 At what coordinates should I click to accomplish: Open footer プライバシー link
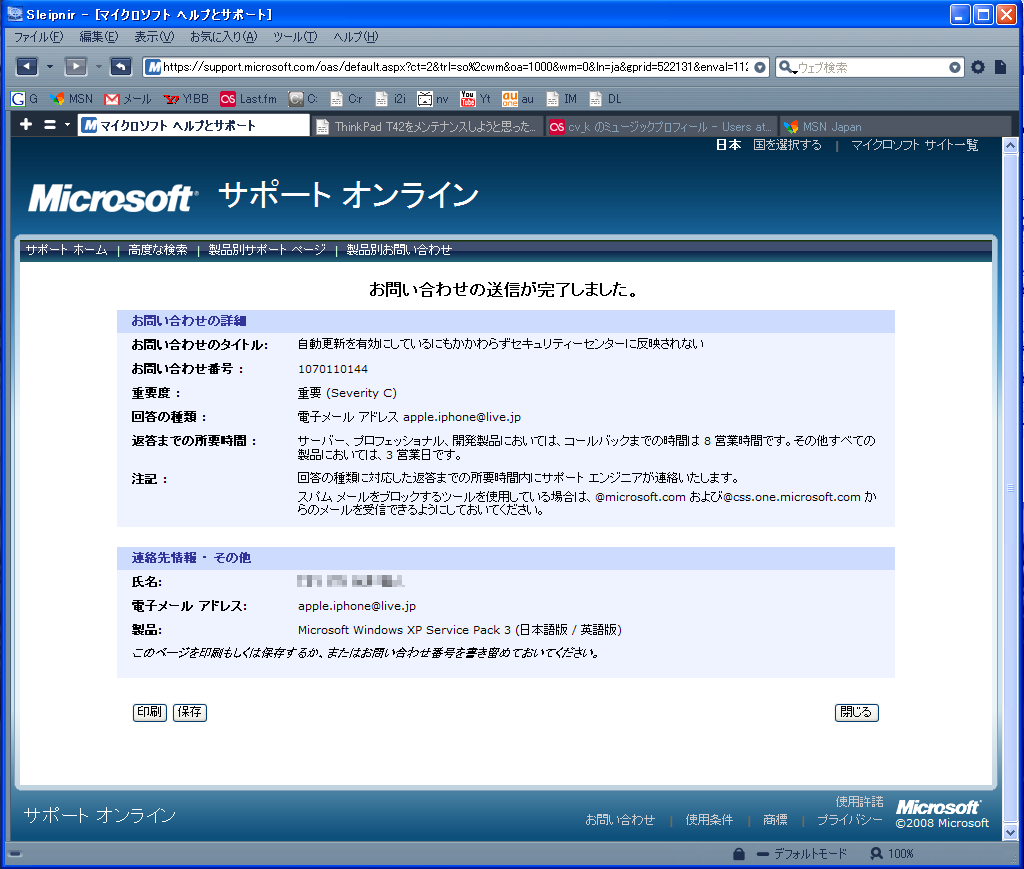(x=850, y=819)
